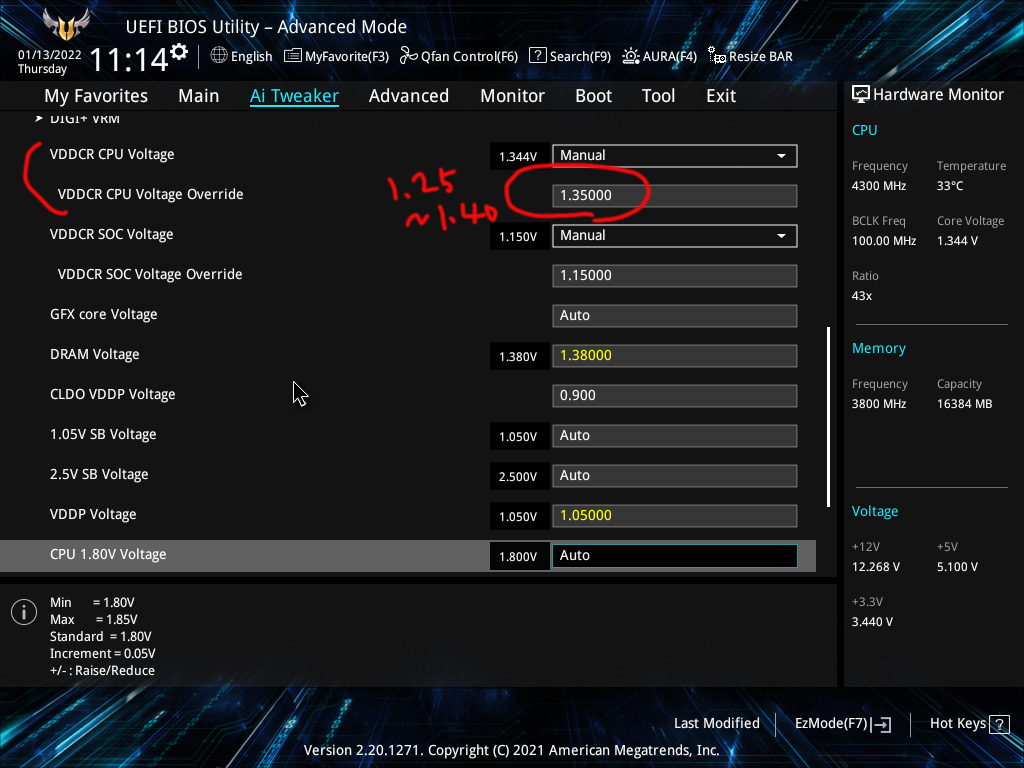Click the 3800 MHz memory frequency value
Viewport: 1024px width, 768px height.
[879, 404]
